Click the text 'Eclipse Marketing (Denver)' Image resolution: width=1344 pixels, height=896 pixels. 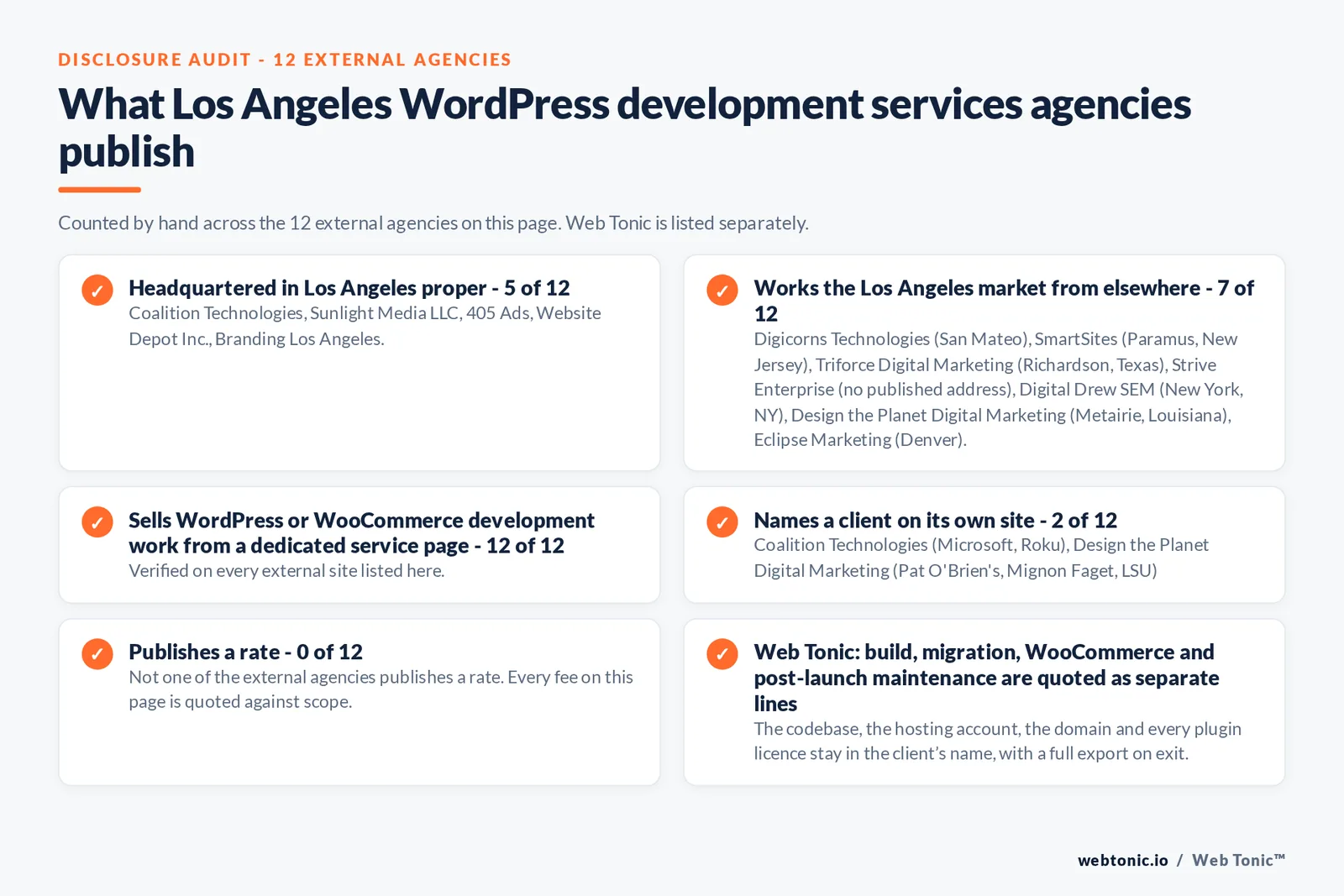click(860, 440)
